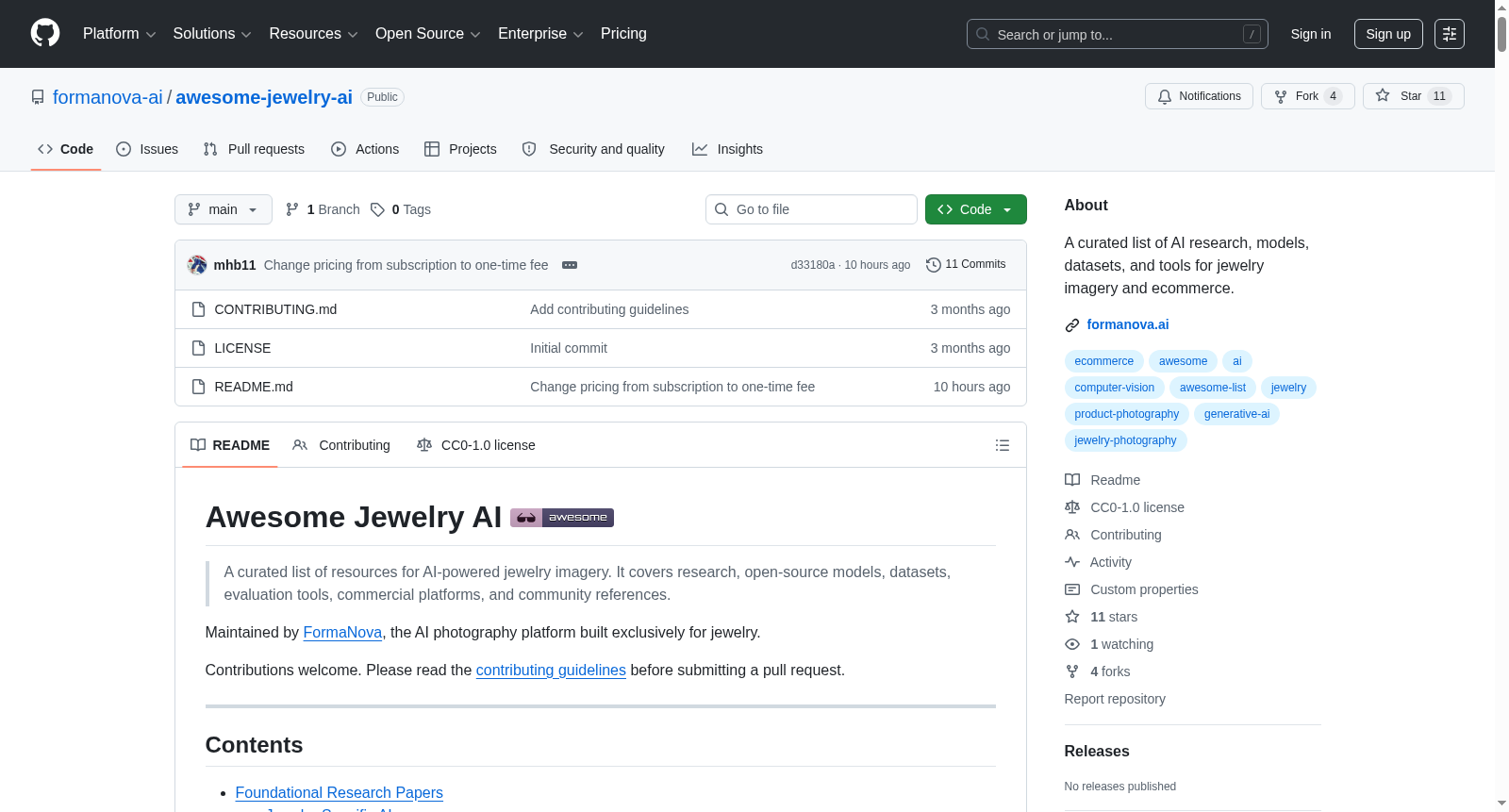The image size is (1509, 812).
Task: Open the Resources dropdown menu
Action: click(x=313, y=34)
